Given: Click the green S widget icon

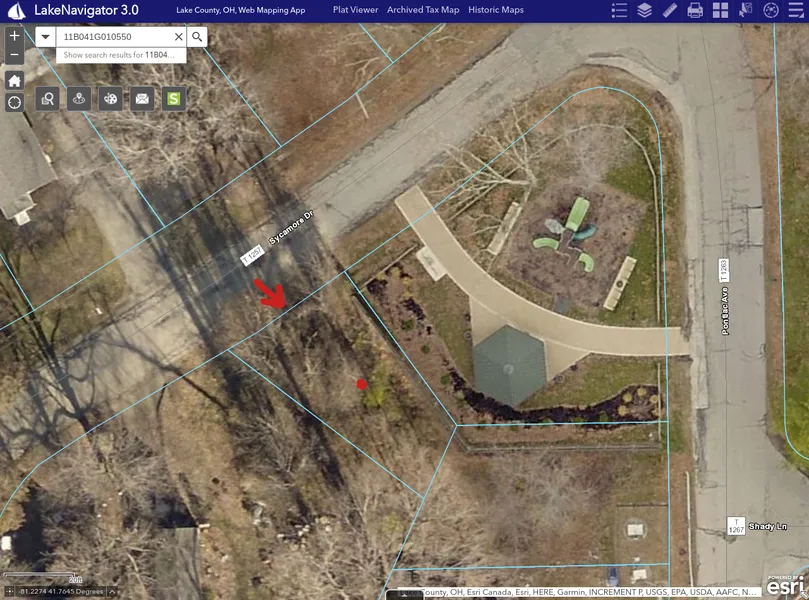Looking at the screenshot, I should 174,98.
